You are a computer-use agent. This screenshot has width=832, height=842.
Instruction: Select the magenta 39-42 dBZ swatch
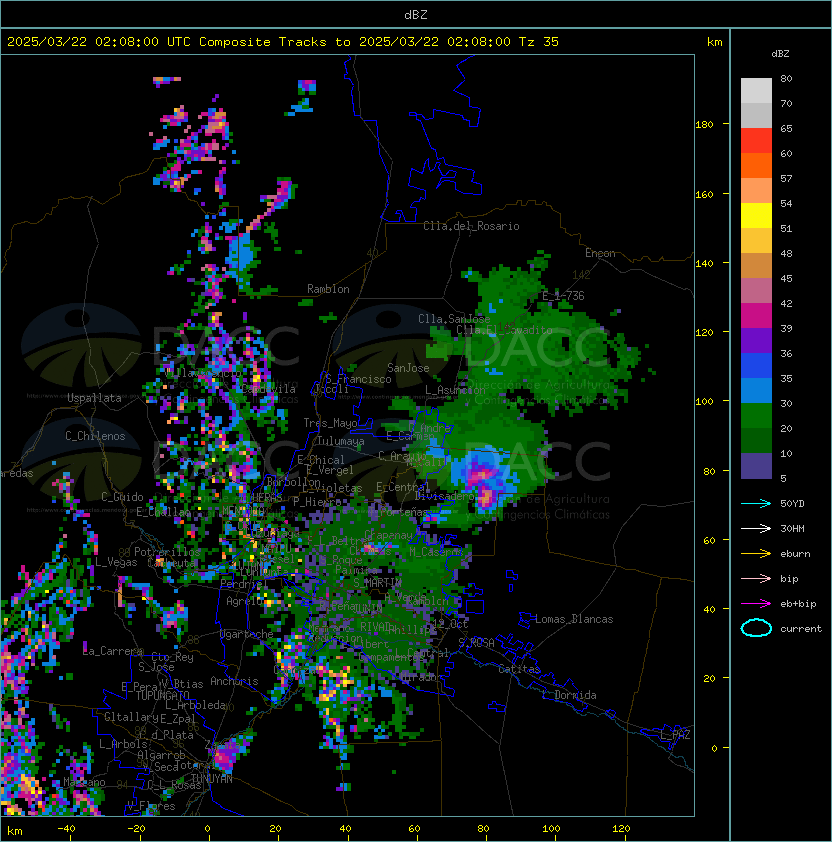pos(756,316)
